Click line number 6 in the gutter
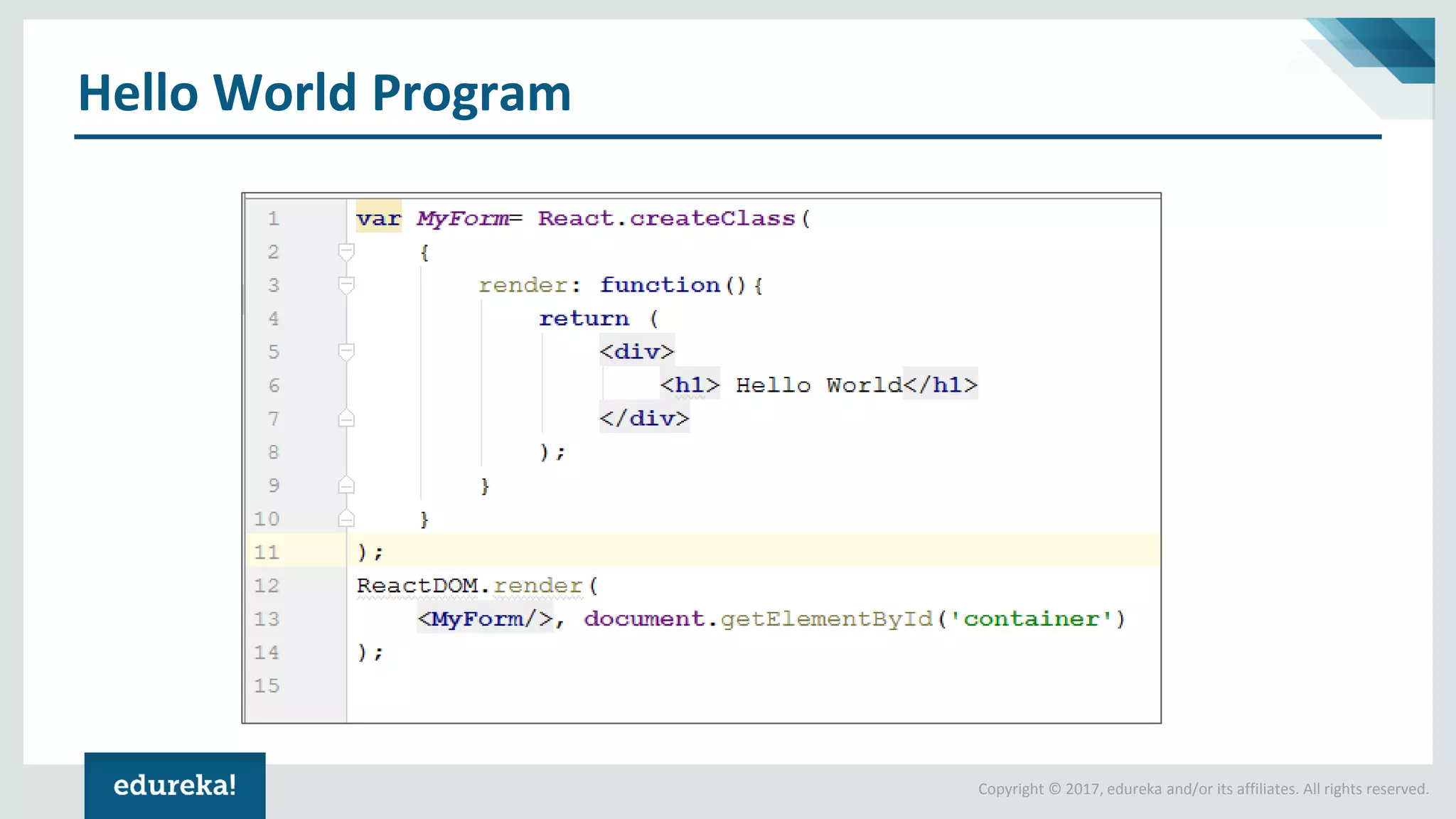 pos(274,385)
